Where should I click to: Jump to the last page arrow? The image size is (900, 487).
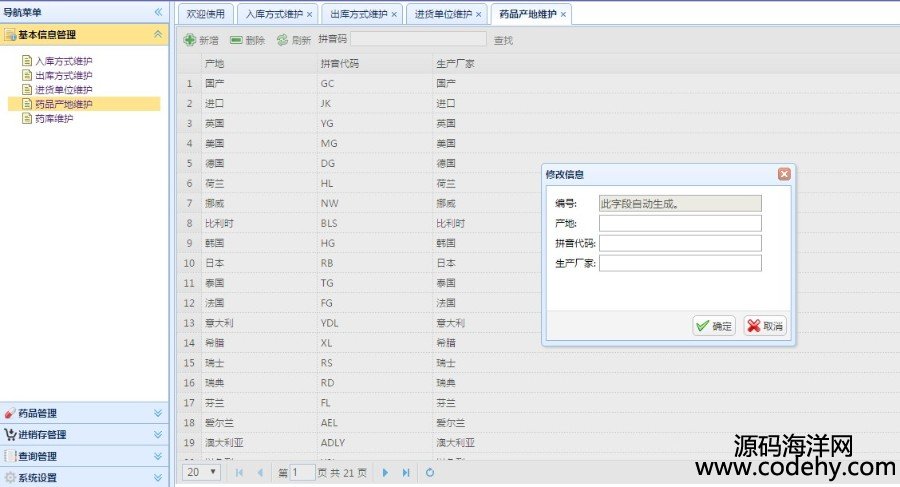click(406, 472)
